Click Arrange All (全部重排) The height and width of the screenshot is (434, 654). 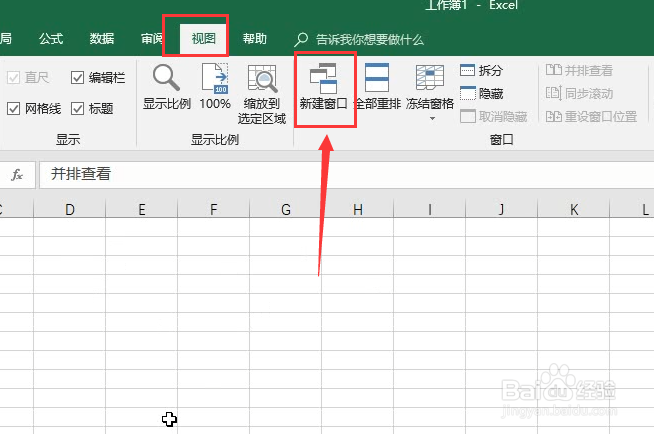(x=377, y=86)
